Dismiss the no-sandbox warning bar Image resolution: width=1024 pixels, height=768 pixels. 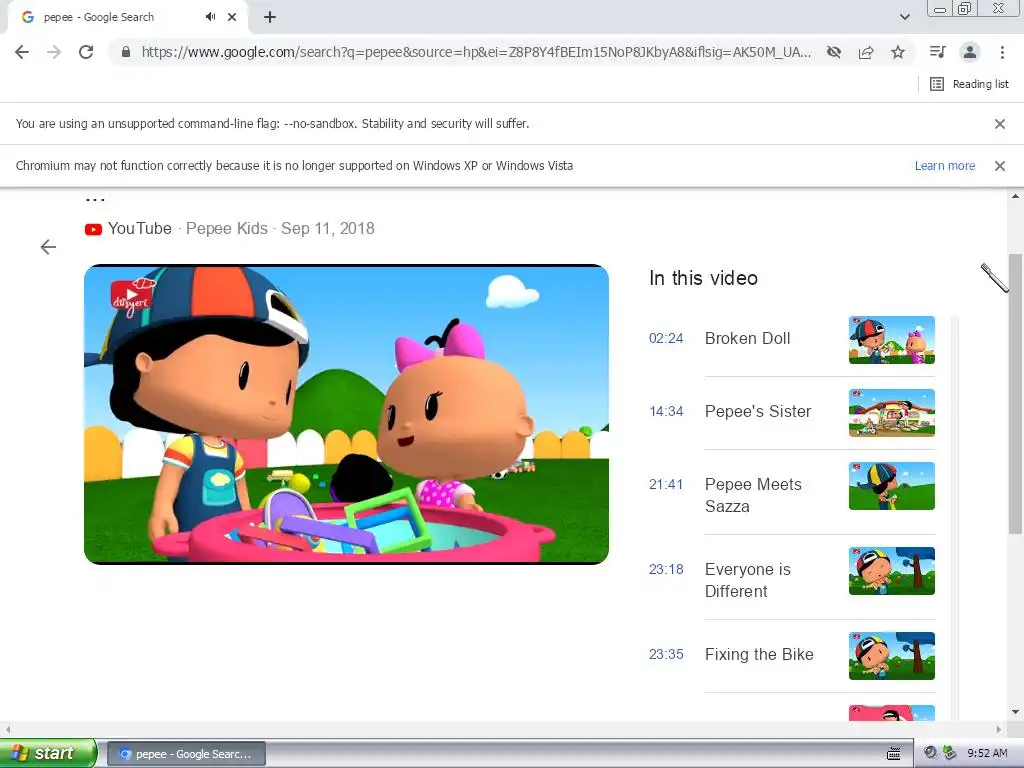point(1000,124)
